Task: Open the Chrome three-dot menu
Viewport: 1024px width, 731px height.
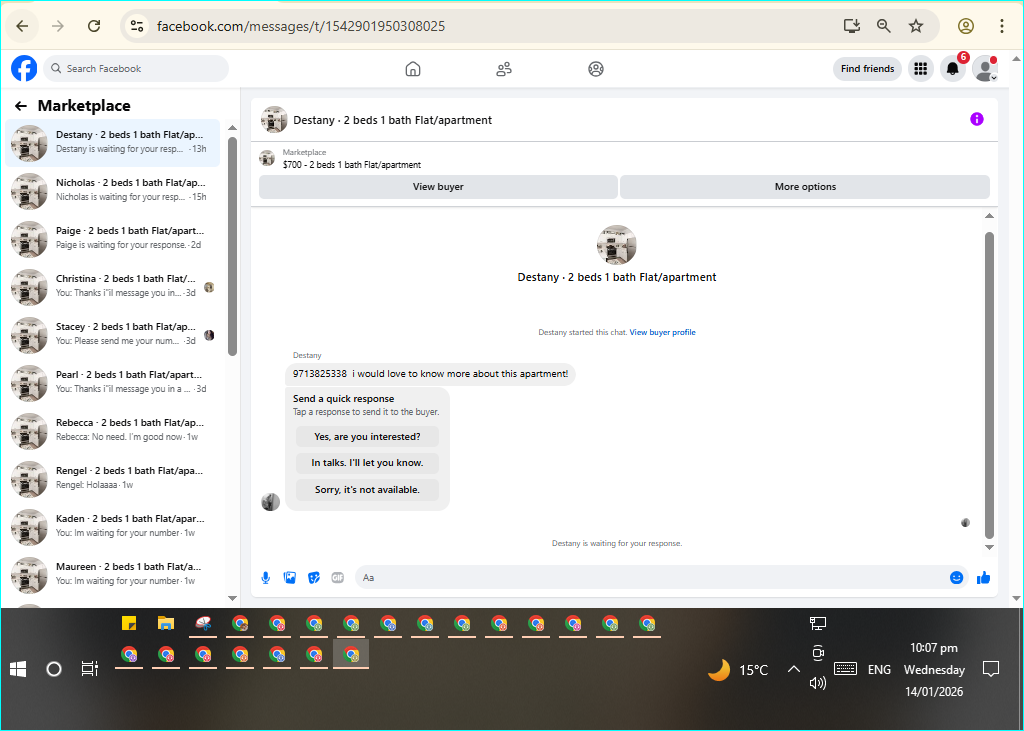Action: pos(1002,26)
